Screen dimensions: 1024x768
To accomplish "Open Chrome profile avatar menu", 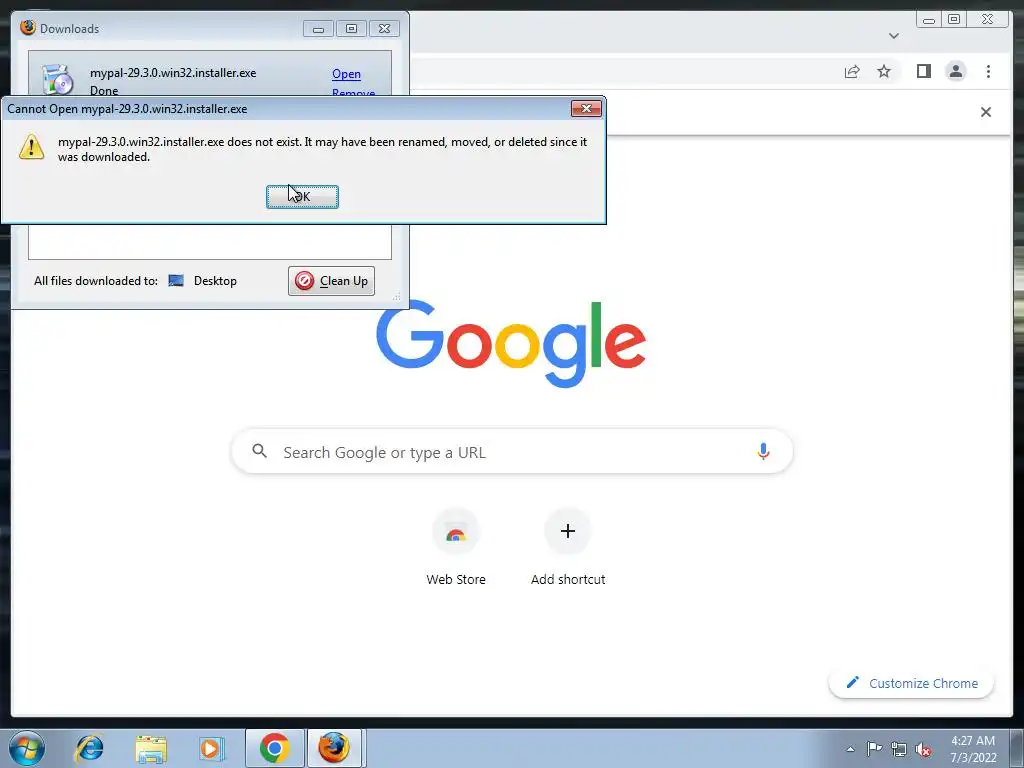I will (x=956, y=71).
